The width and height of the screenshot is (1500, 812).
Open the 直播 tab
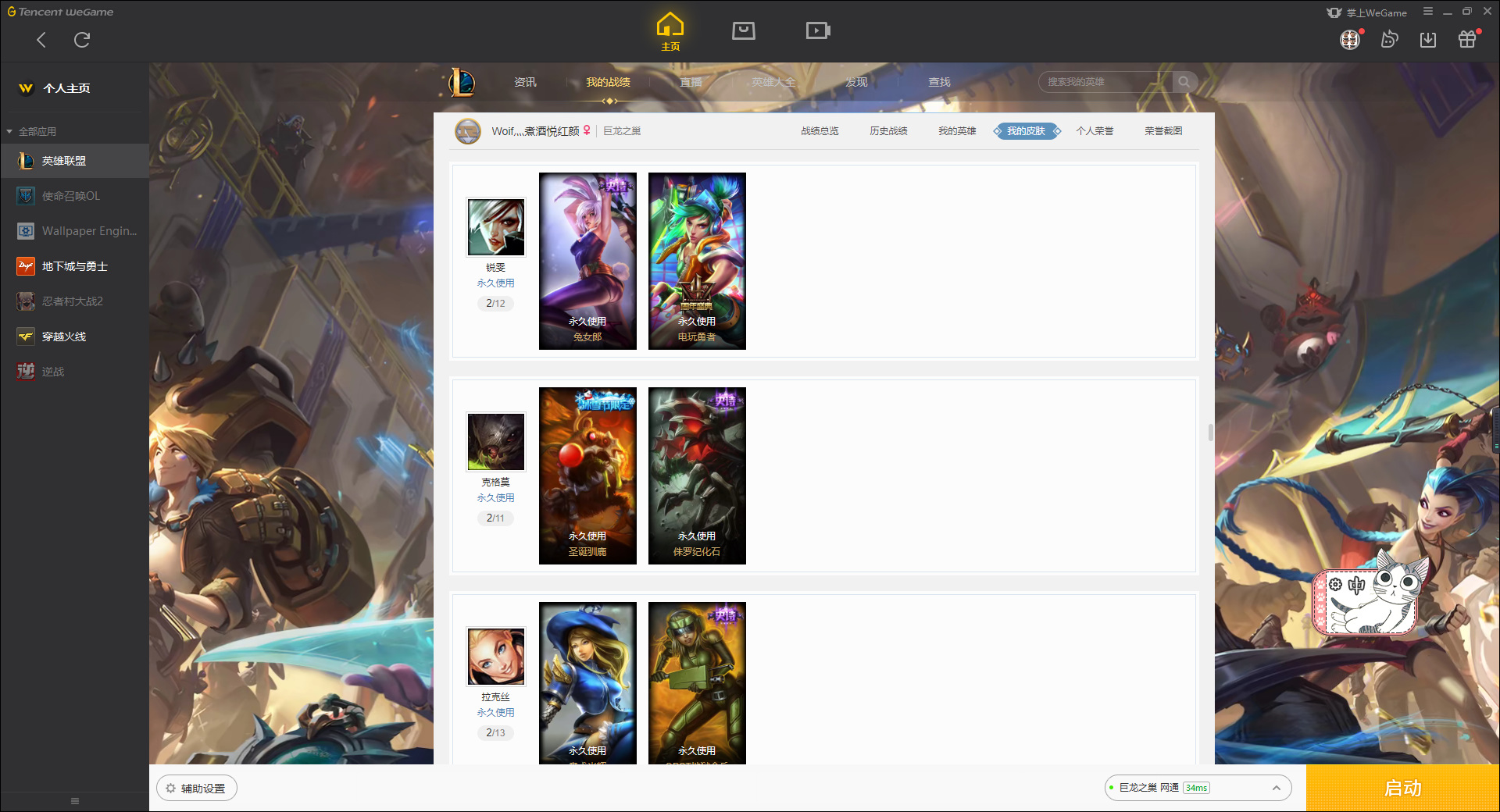pos(691,82)
